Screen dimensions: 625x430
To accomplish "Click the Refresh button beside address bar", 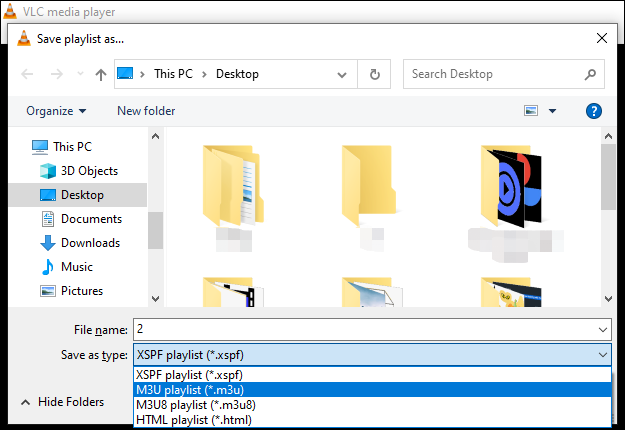I will (375, 74).
